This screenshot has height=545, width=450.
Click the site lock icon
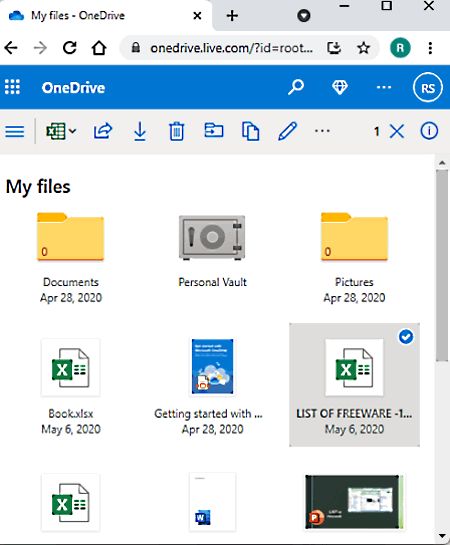136,48
